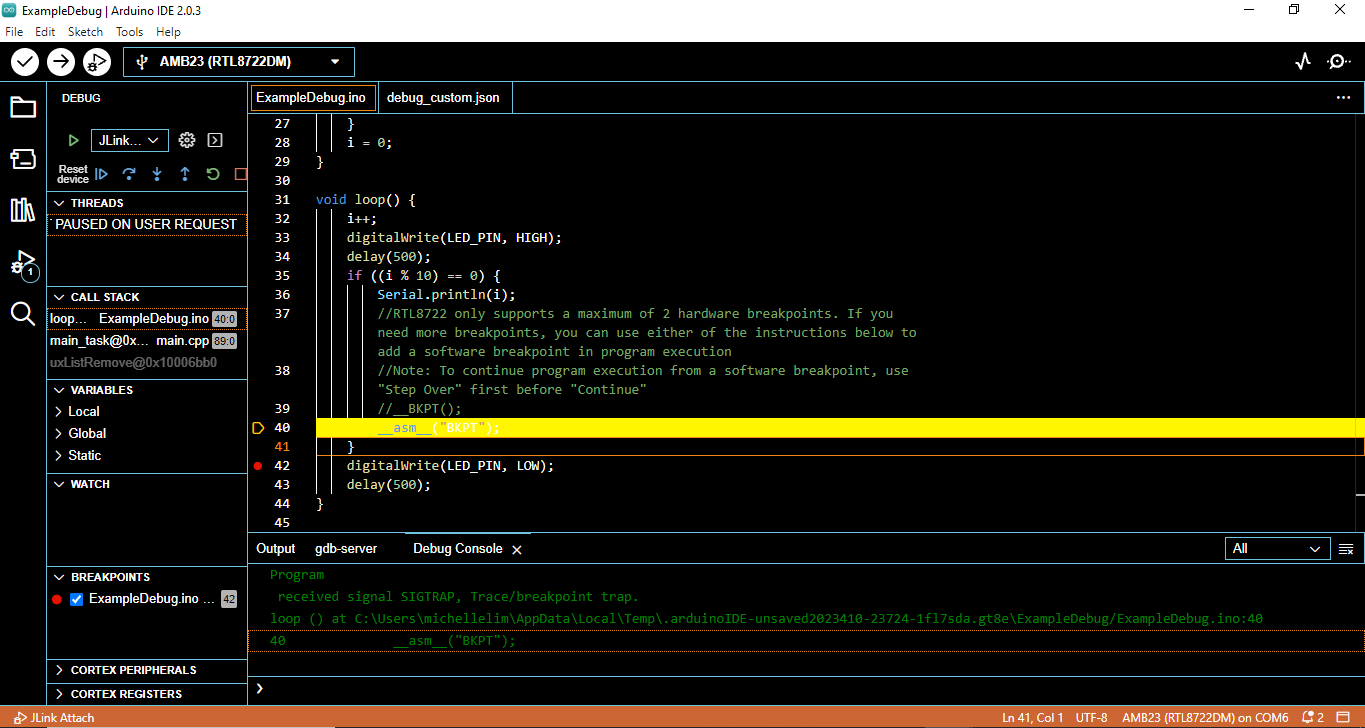The image size is (1365, 728).
Task: Toggle the ExampleDebug.ino breakpoint checkbox
Action: pyautogui.click(x=75, y=598)
